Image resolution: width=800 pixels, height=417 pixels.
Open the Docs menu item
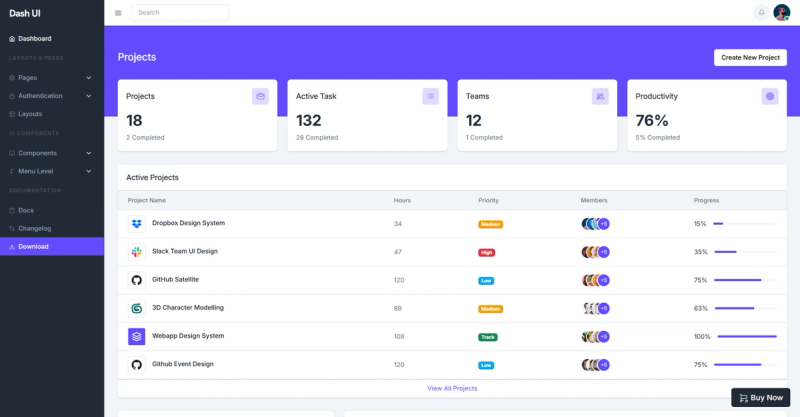click(52, 210)
